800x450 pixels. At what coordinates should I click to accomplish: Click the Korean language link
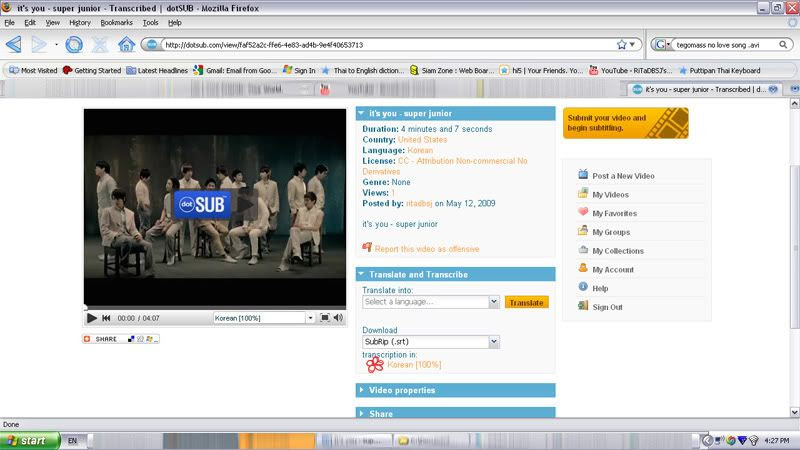(x=420, y=151)
